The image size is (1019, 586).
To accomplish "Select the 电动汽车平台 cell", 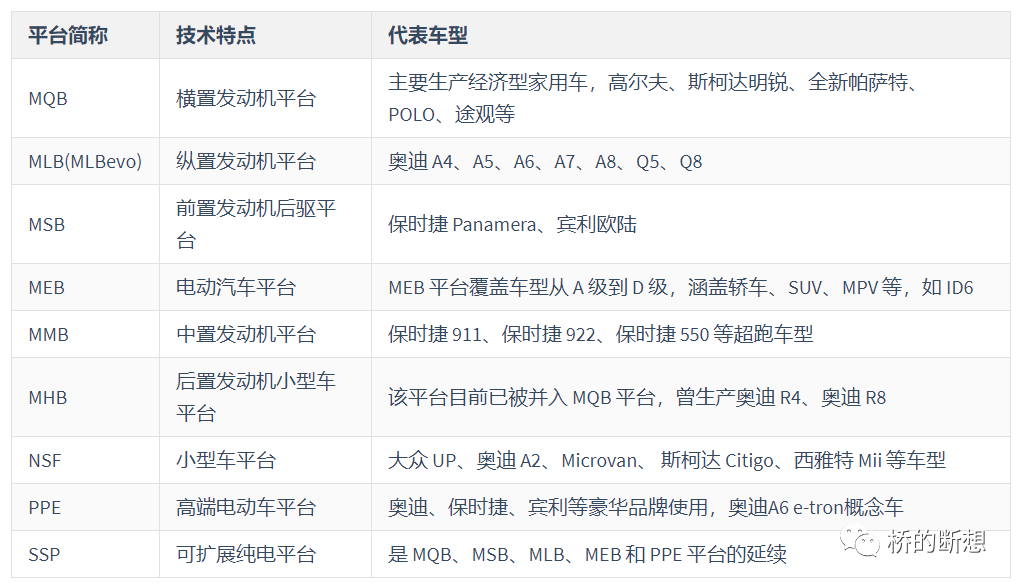I will tap(265, 287).
